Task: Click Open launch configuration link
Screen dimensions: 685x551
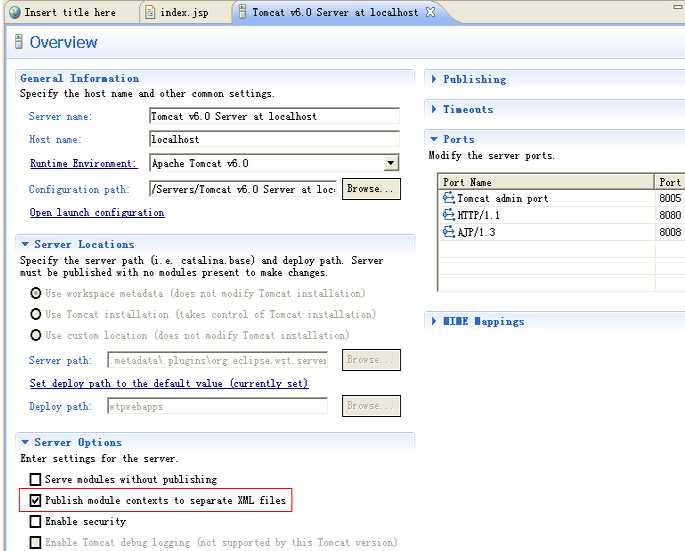Action: click(x=97, y=213)
